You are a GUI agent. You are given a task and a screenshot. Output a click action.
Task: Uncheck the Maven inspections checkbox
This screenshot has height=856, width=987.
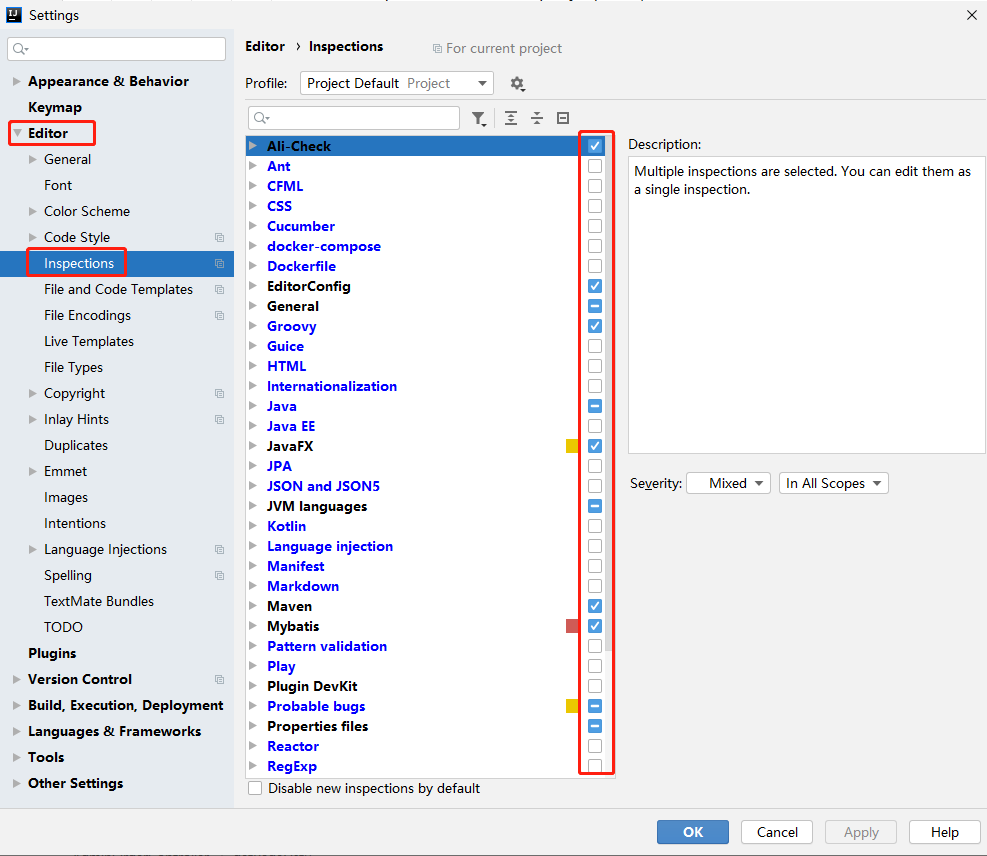coord(595,606)
